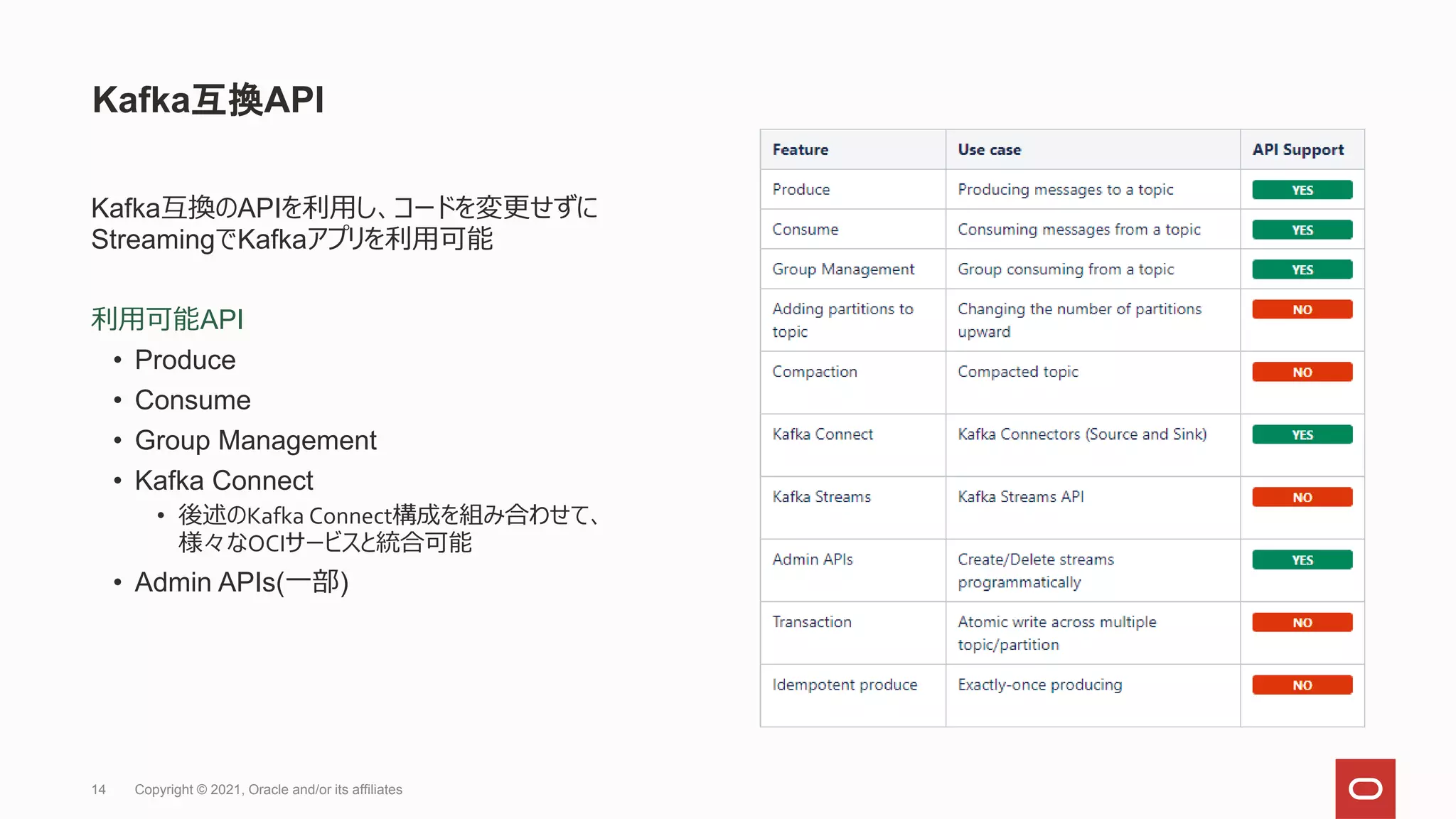Click the sub-bullet starting '後述のKafka Connect構成'
The image size is (1456, 819).
pos(389,528)
